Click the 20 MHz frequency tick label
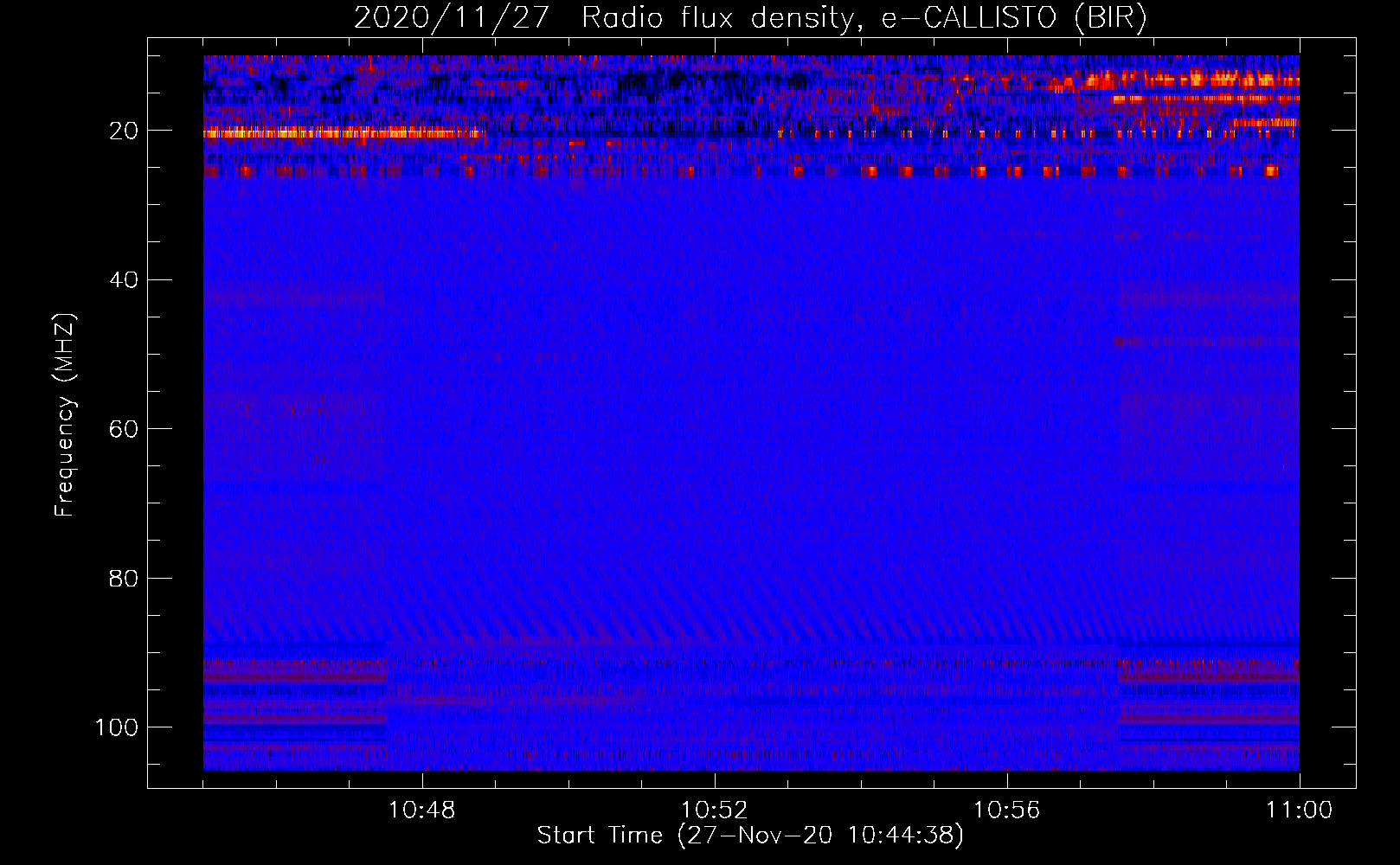Screen dimensions: 1400x865 click(125, 131)
